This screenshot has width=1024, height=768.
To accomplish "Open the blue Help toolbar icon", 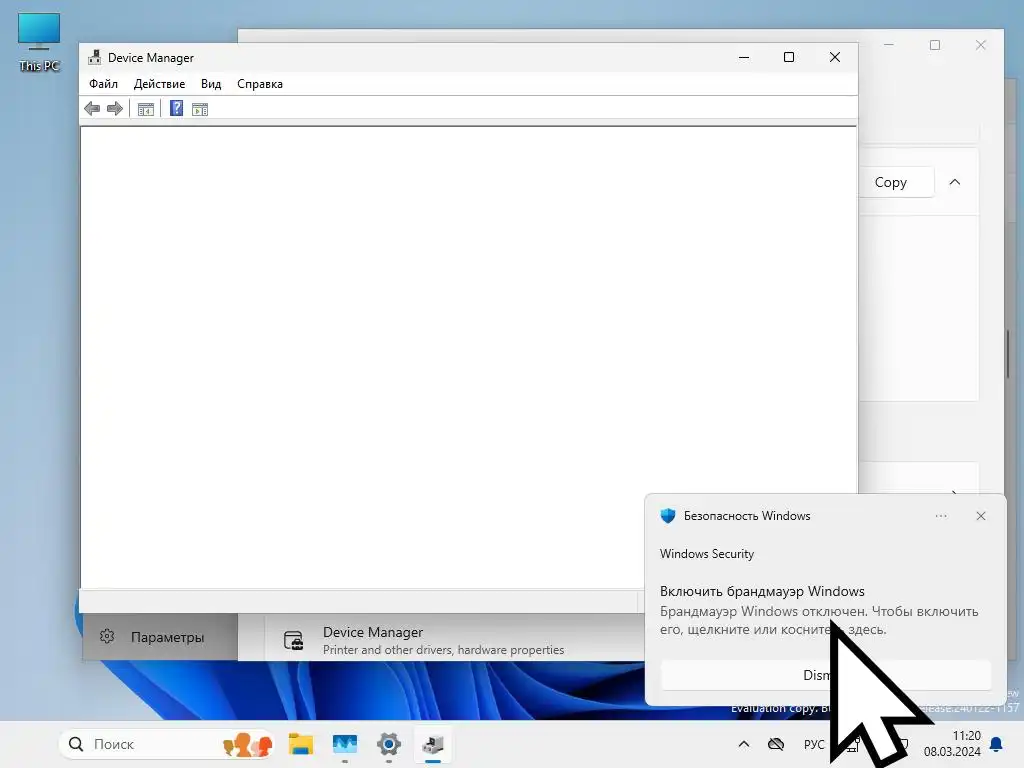I will [x=176, y=108].
